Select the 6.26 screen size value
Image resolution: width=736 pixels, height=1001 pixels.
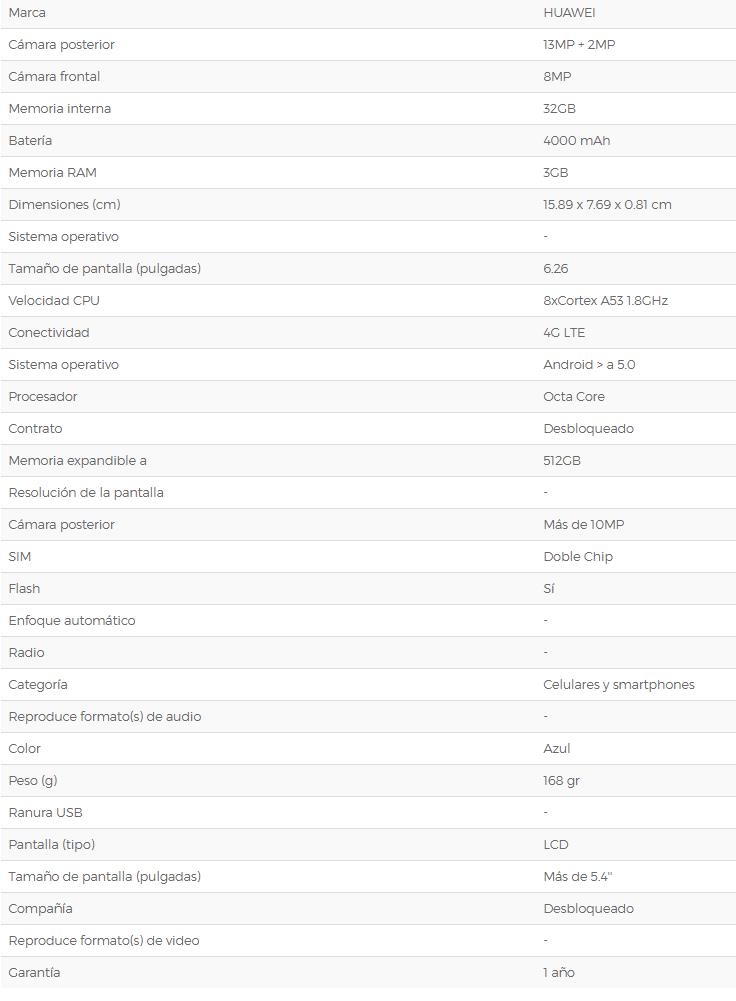[555, 269]
